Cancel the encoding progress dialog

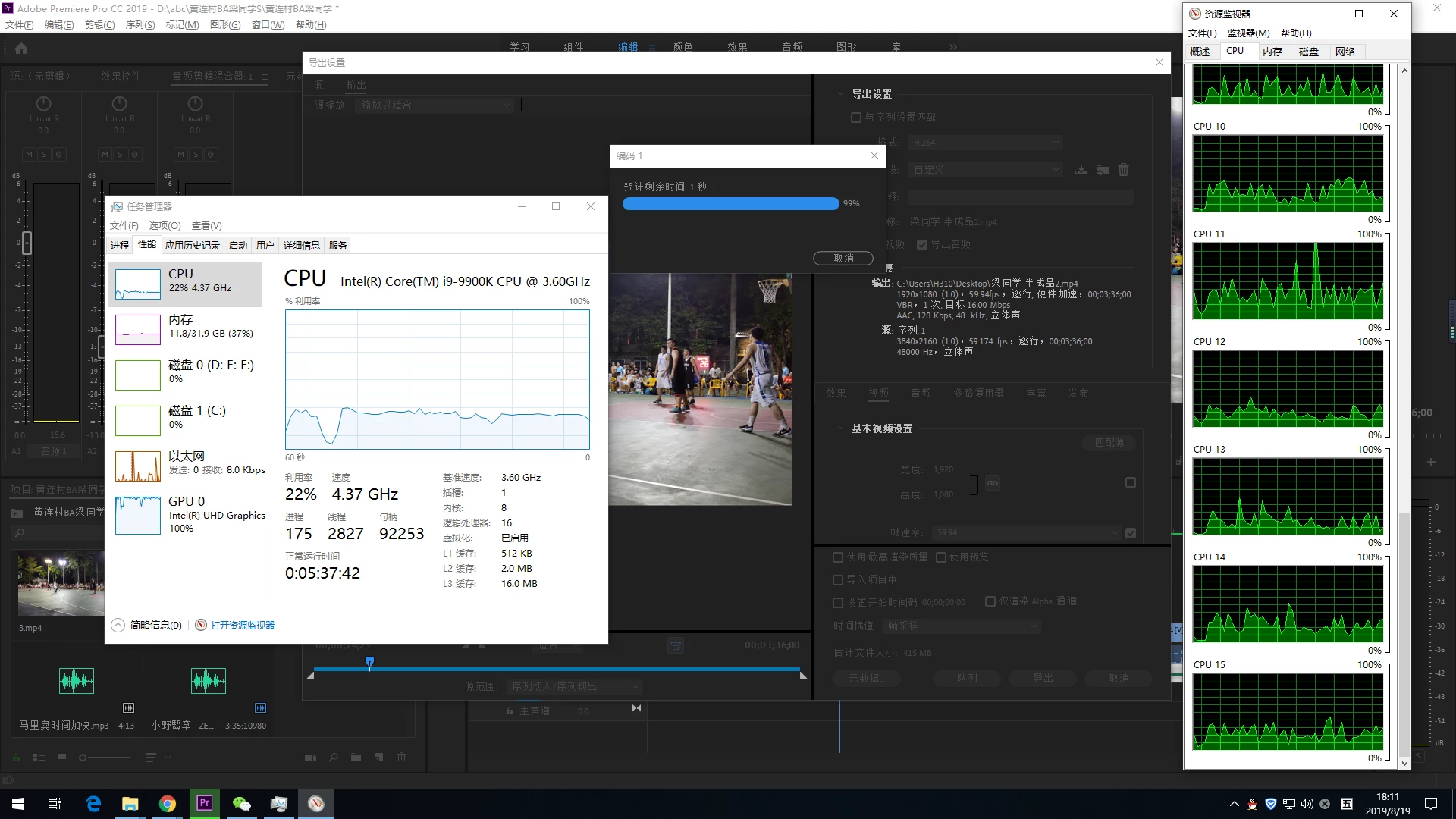843,258
